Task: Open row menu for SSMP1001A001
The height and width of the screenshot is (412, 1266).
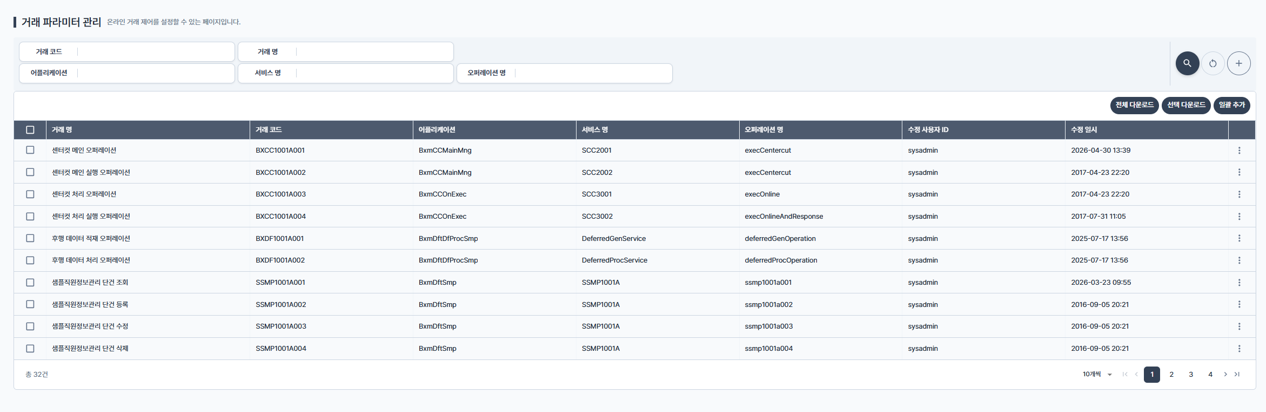Action: coord(1239,283)
